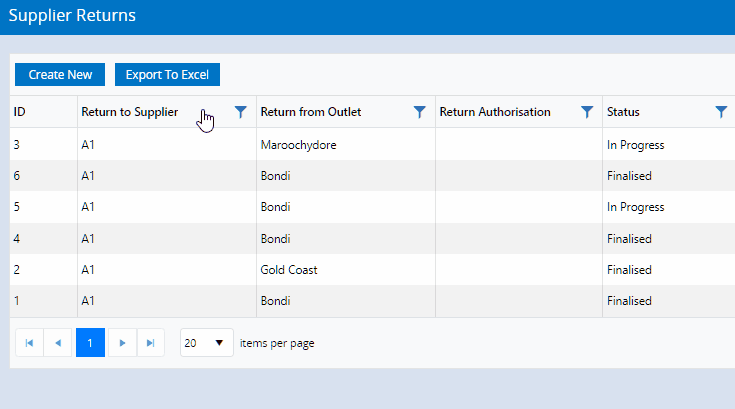Click ID 1 in the table
Image resolution: width=735 pixels, height=409 pixels.
tap(17, 301)
